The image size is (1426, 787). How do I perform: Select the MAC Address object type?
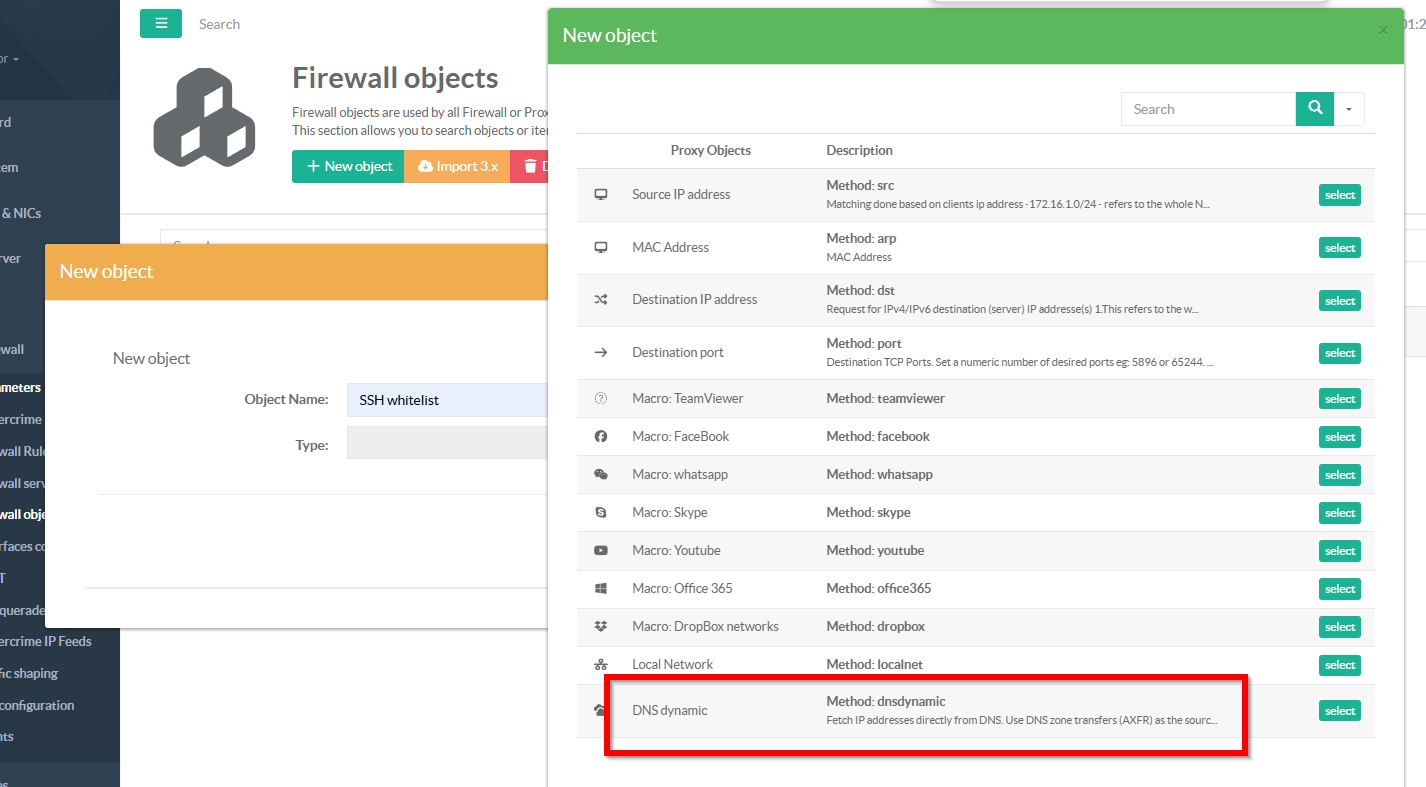[1339, 248]
